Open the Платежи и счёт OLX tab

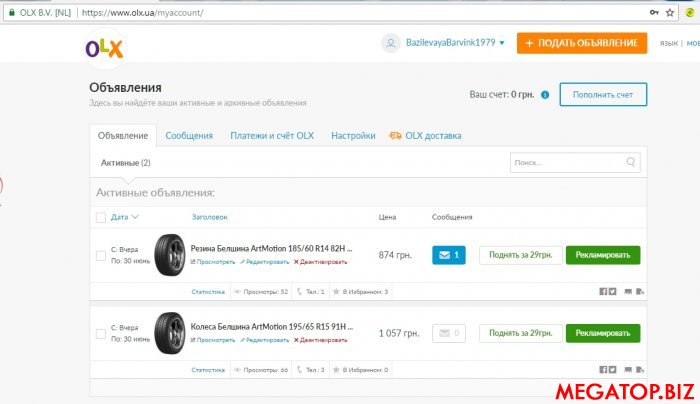click(272, 136)
